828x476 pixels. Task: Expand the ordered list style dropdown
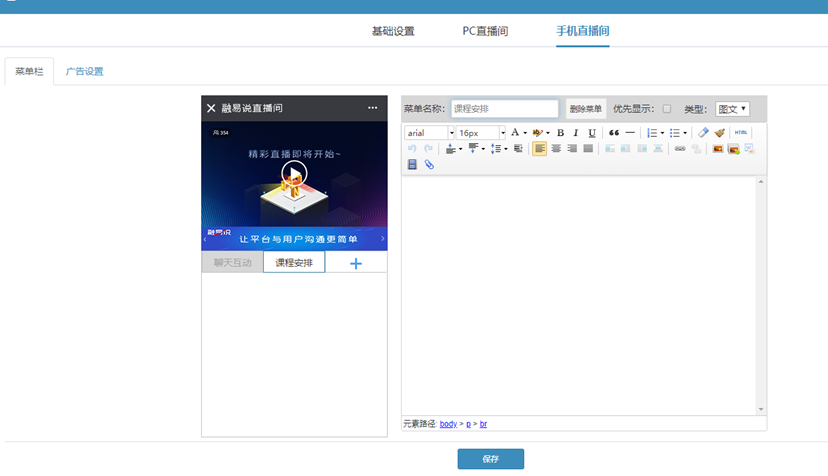(662, 133)
